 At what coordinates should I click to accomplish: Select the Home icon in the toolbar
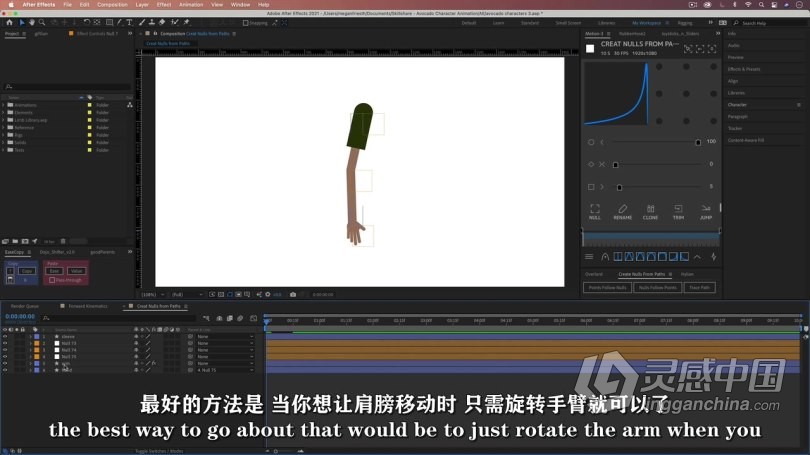tap(9, 23)
